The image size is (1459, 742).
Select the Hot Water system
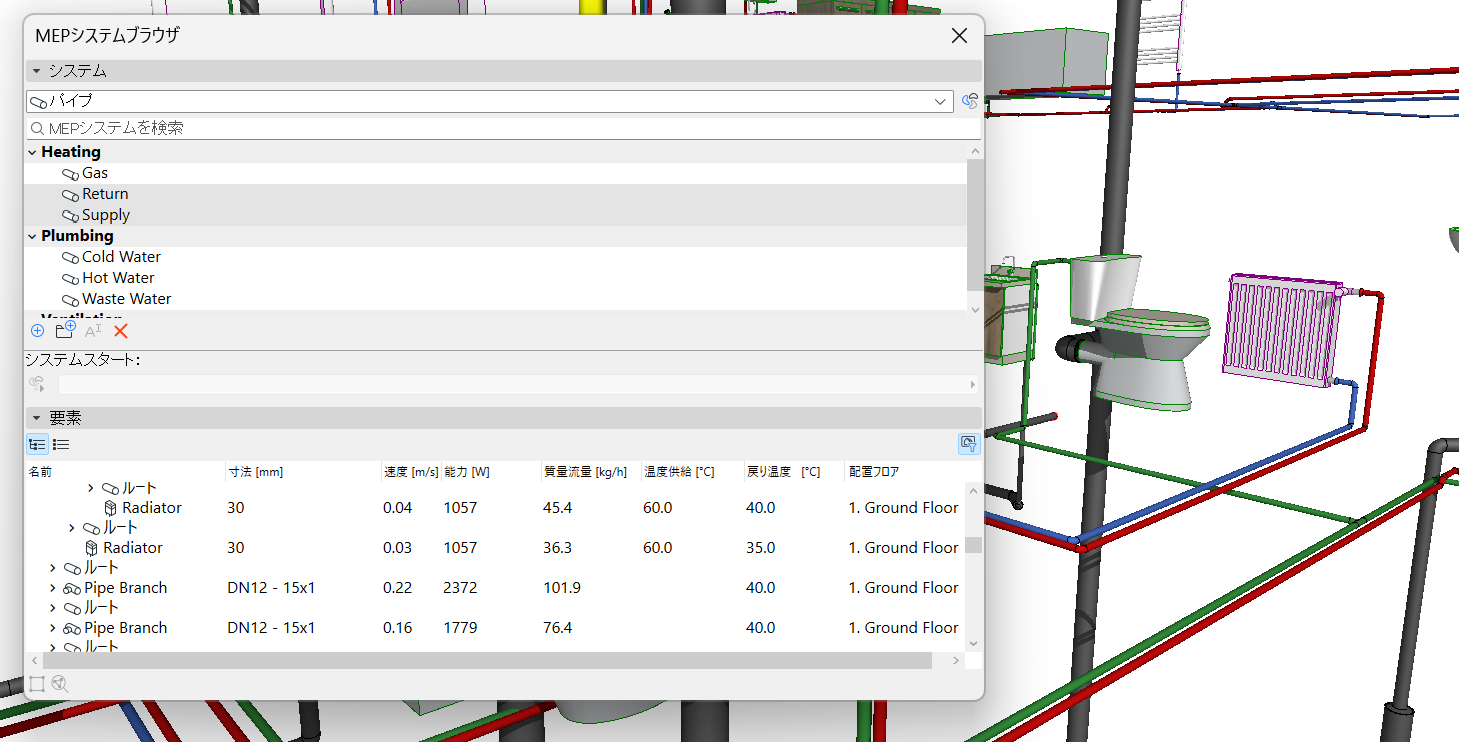tap(117, 277)
